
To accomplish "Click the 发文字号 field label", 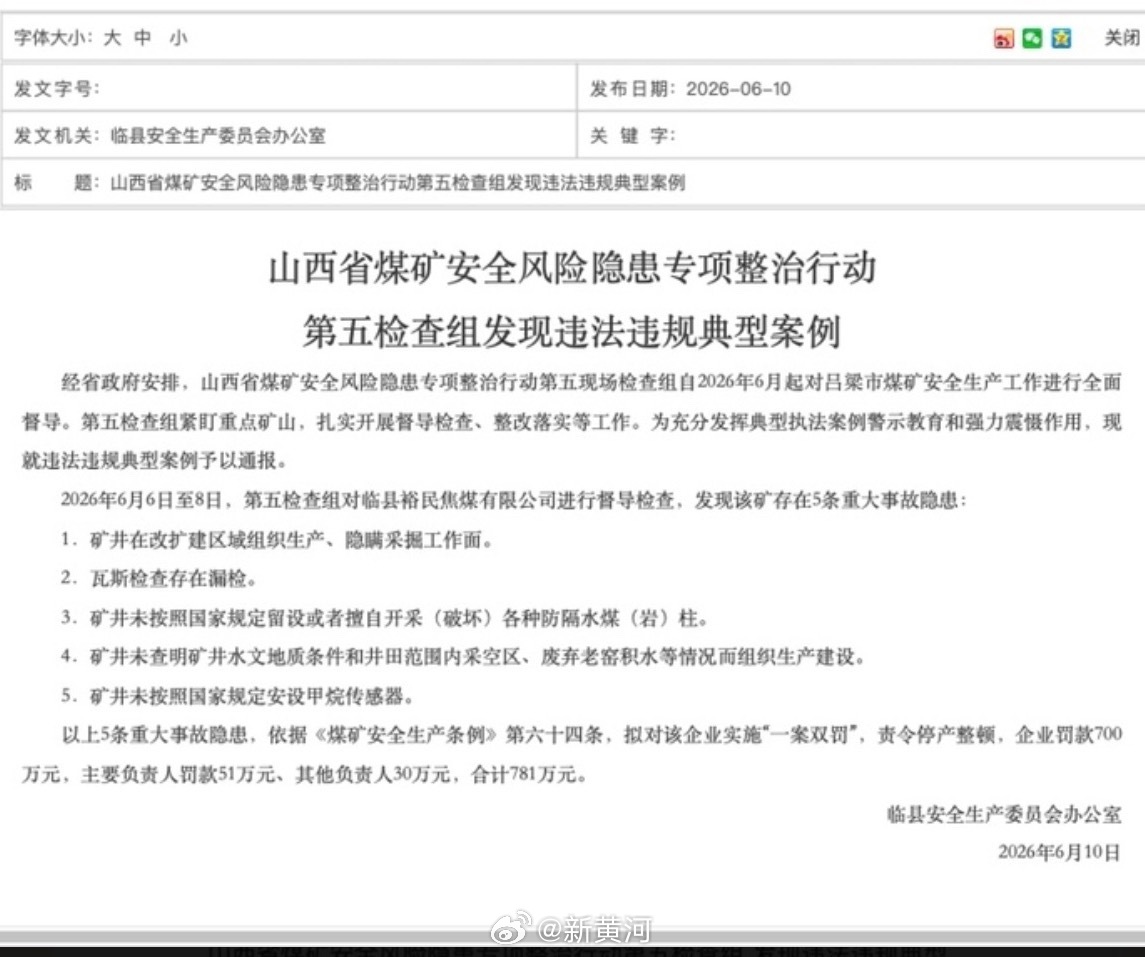I will pyautogui.click(x=56, y=89).
